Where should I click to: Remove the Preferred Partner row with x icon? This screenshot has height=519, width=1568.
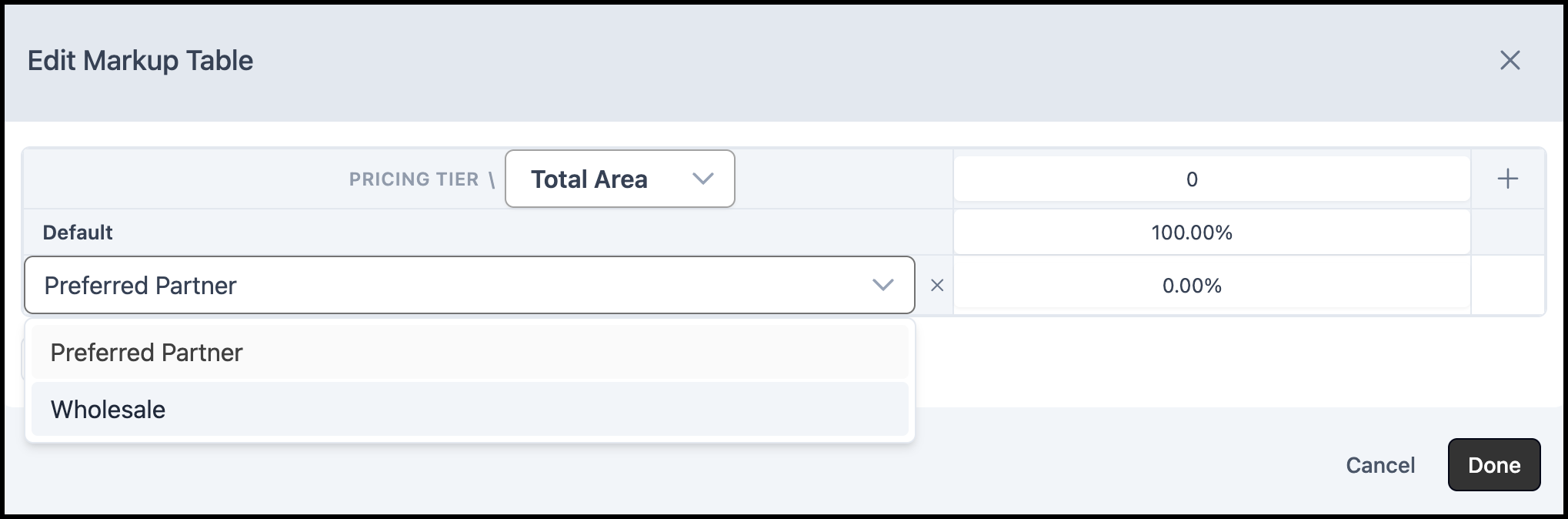pyautogui.click(x=936, y=286)
